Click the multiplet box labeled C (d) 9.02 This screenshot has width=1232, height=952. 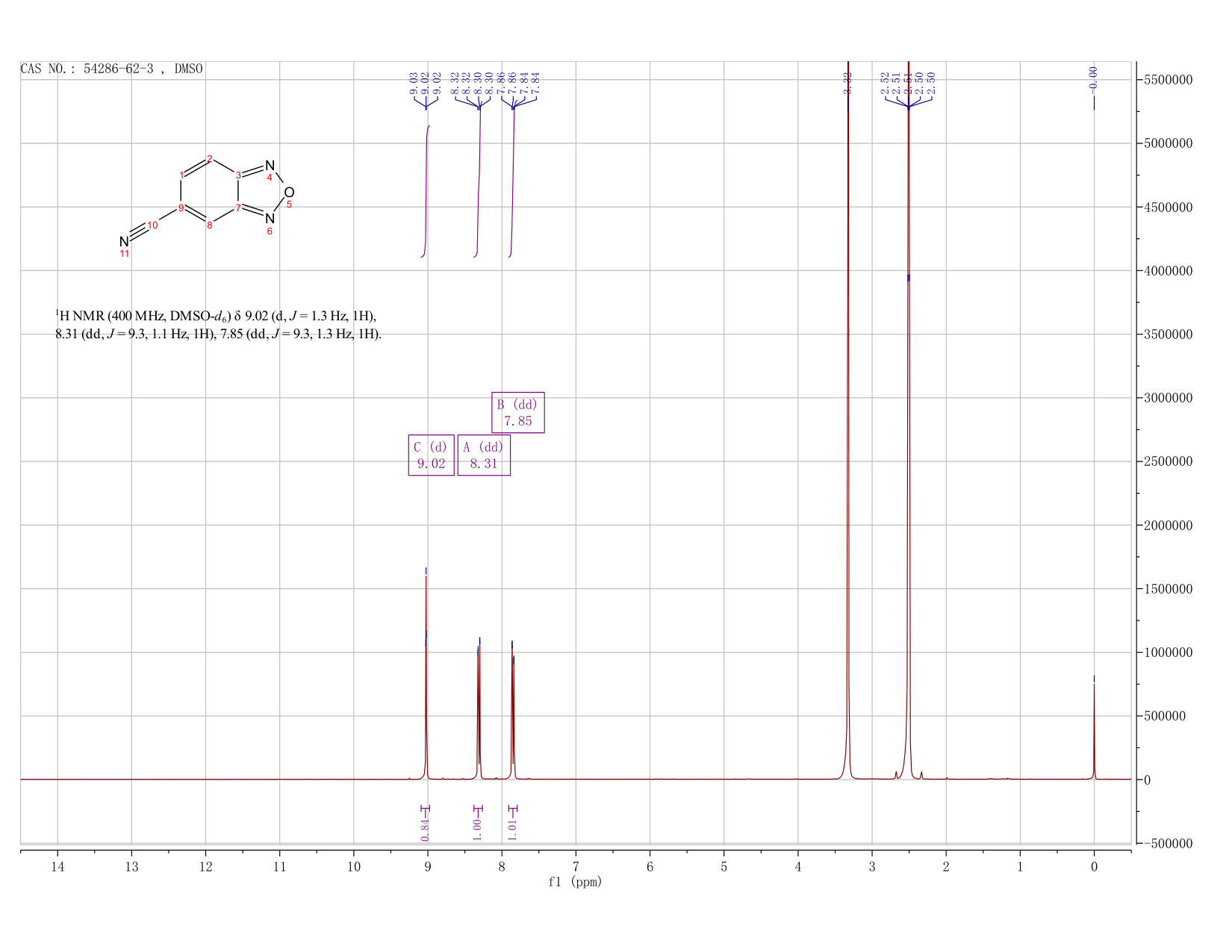point(431,455)
